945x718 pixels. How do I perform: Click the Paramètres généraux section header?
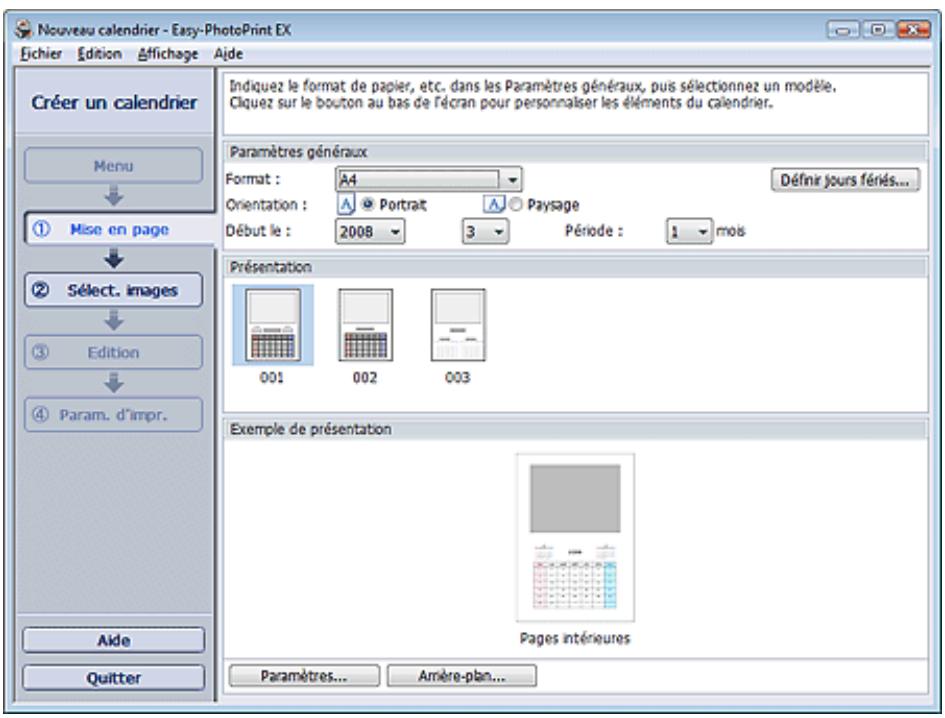[x=576, y=152]
